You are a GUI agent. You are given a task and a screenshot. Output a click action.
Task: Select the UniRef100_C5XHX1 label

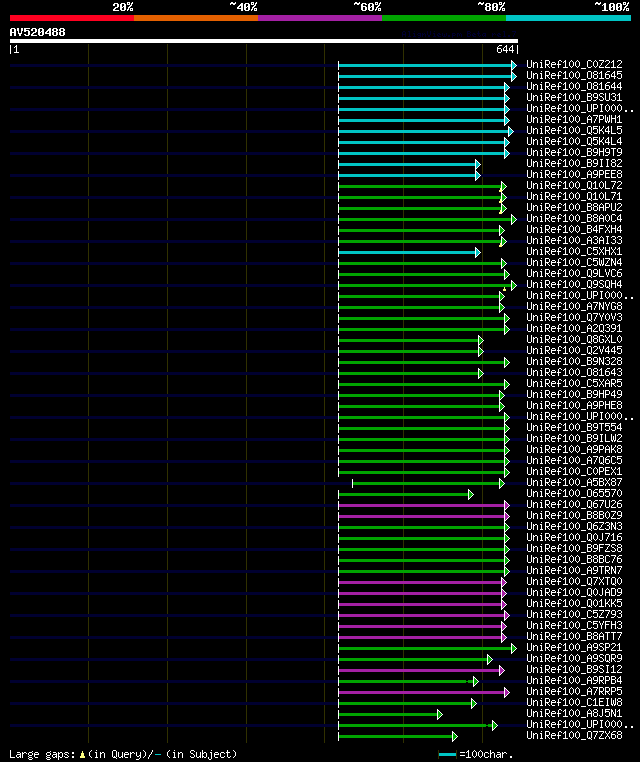(574, 251)
